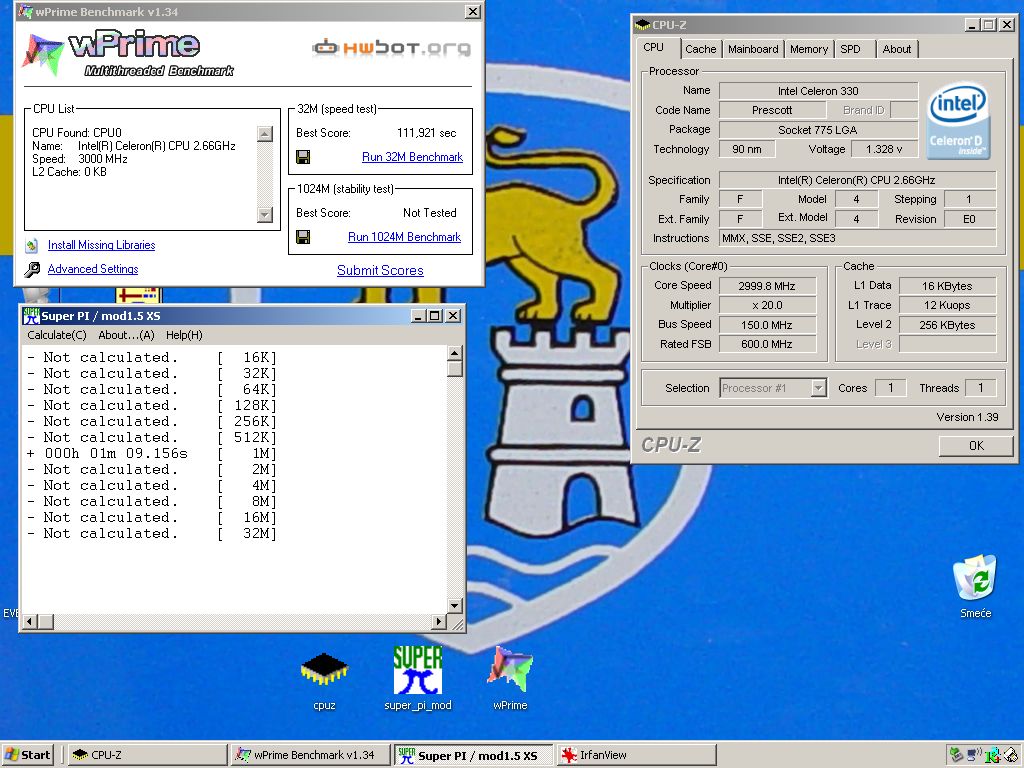Click the Package value Socket 775 LGA
The width and height of the screenshot is (1024, 768).
click(x=818, y=130)
